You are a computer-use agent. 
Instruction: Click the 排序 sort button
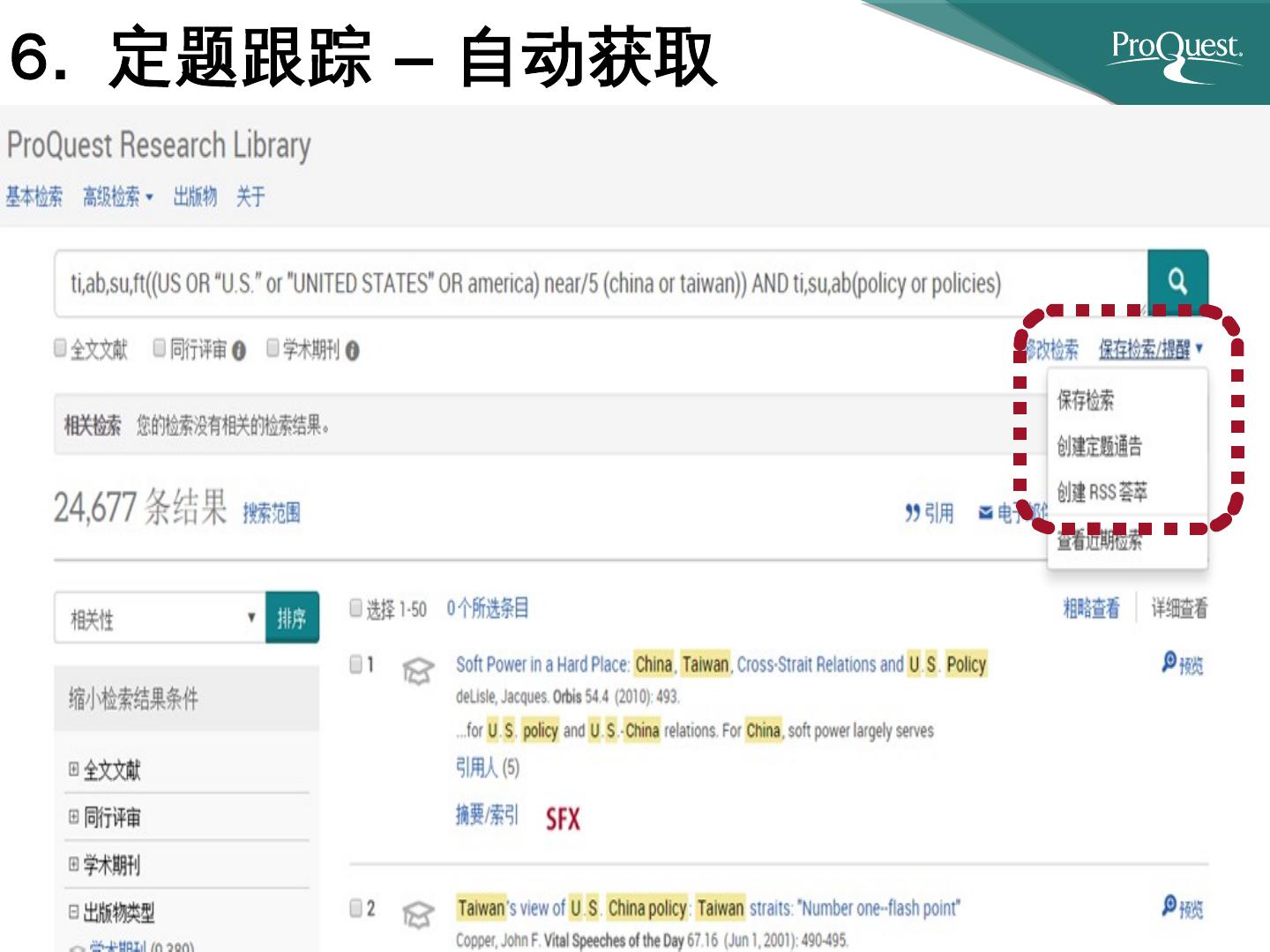click(x=292, y=618)
